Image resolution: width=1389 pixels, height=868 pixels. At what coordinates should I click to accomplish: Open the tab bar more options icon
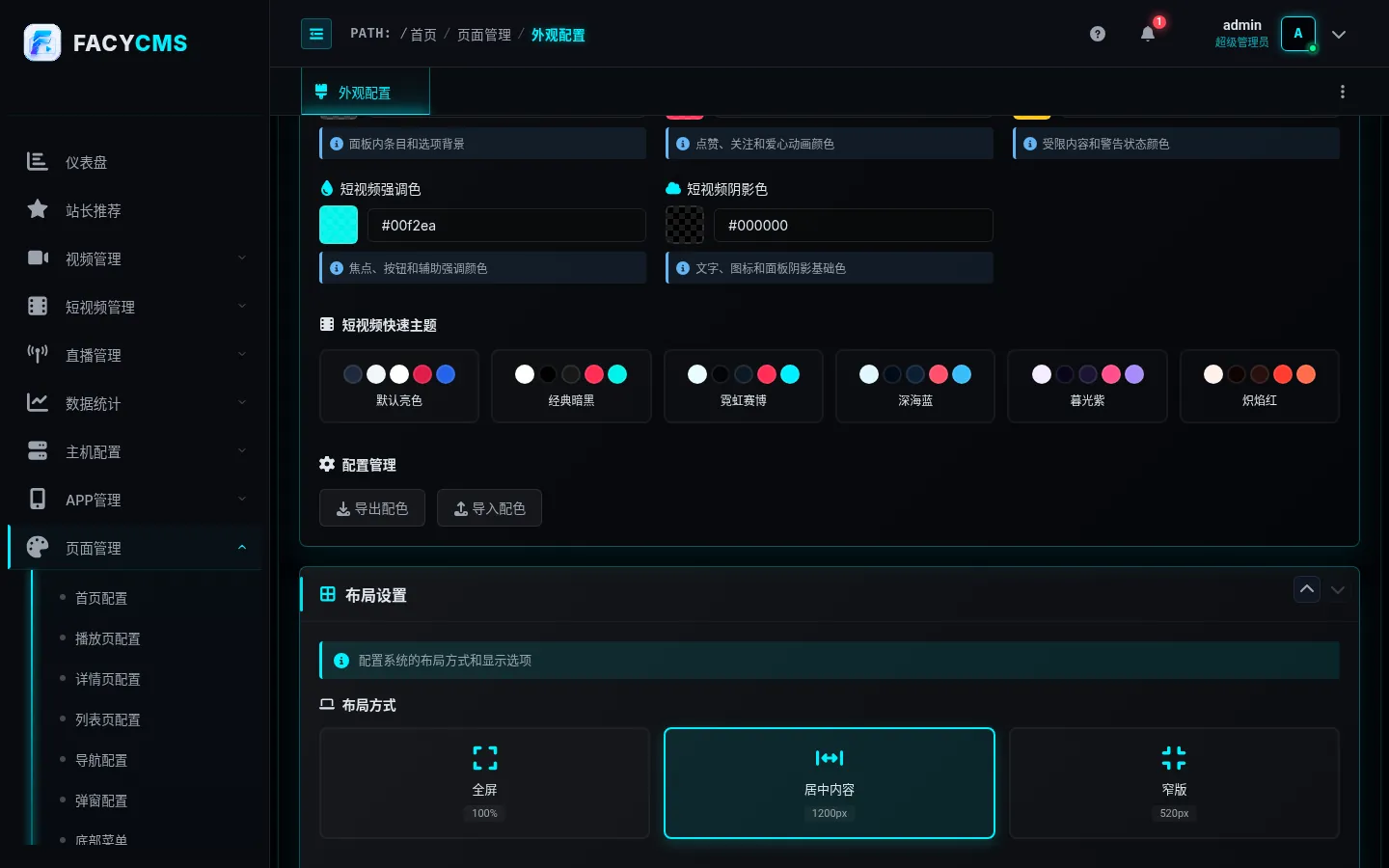pyautogui.click(x=1343, y=92)
